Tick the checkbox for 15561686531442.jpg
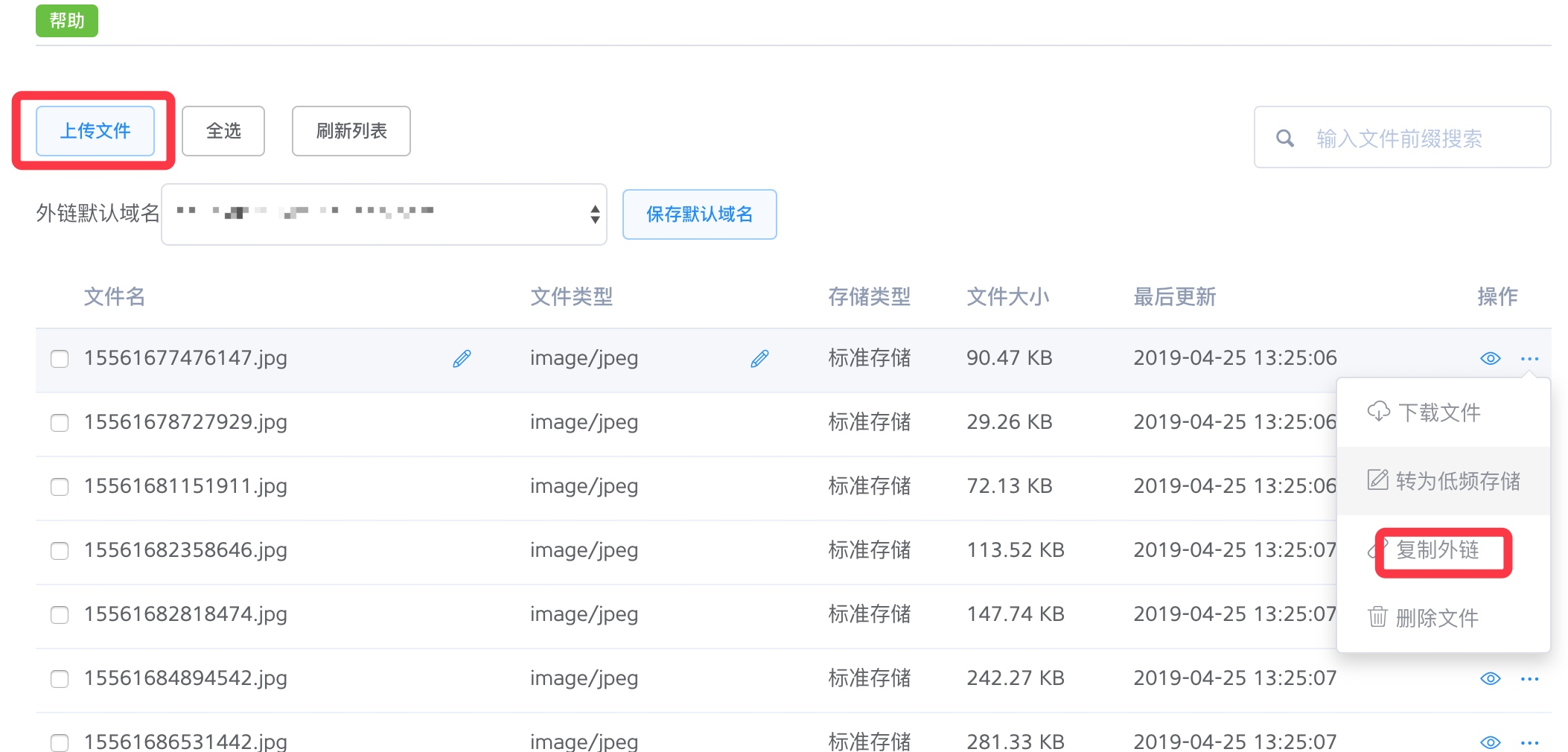1568x752 pixels. pyautogui.click(x=60, y=743)
